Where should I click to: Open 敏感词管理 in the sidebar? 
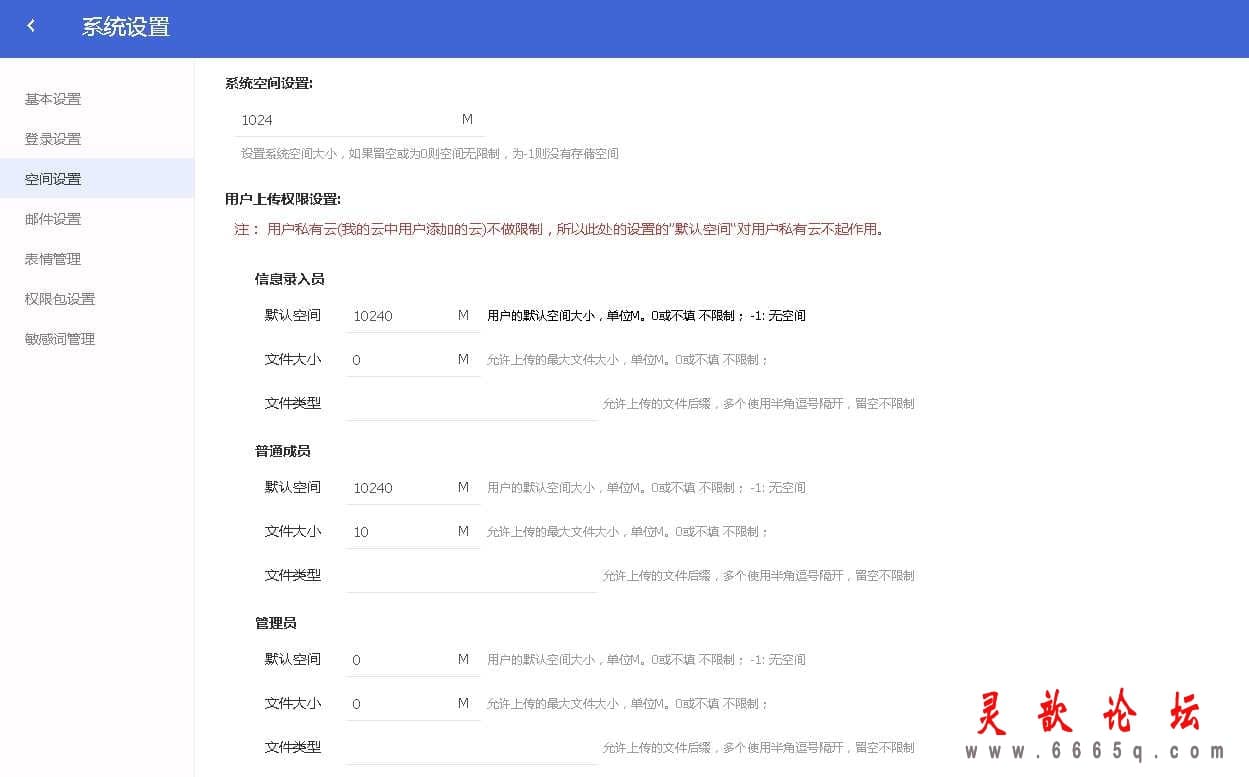pyautogui.click(x=97, y=339)
